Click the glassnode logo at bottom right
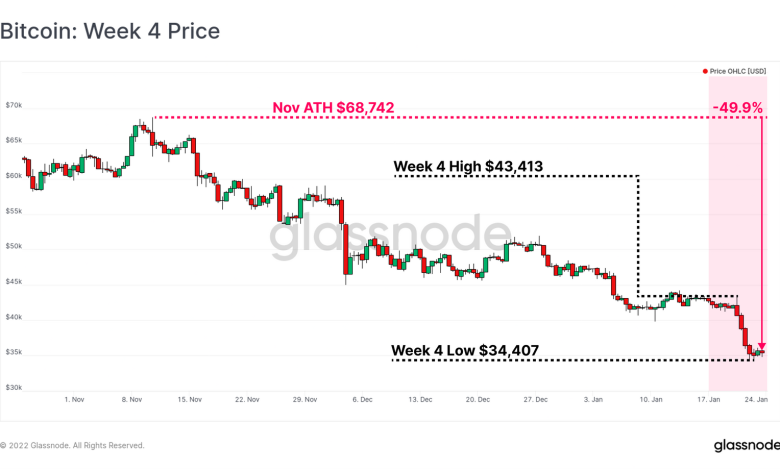 coord(745,445)
